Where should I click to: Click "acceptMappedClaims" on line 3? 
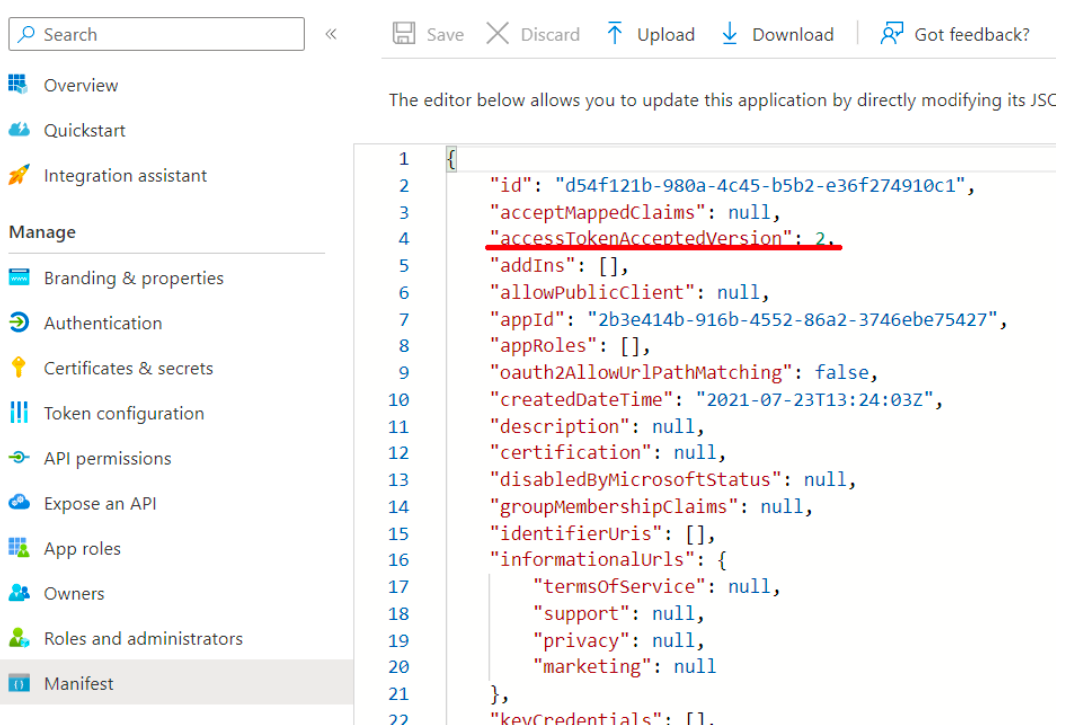(x=597, y=212)
